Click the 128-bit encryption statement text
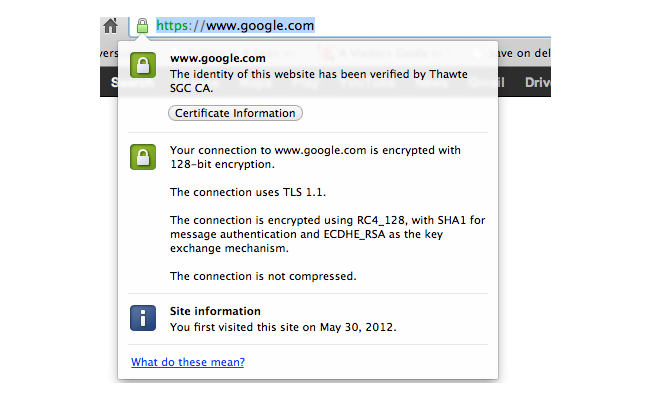The image size is (652, 400). pyautogui.click(x=315, y=157)
